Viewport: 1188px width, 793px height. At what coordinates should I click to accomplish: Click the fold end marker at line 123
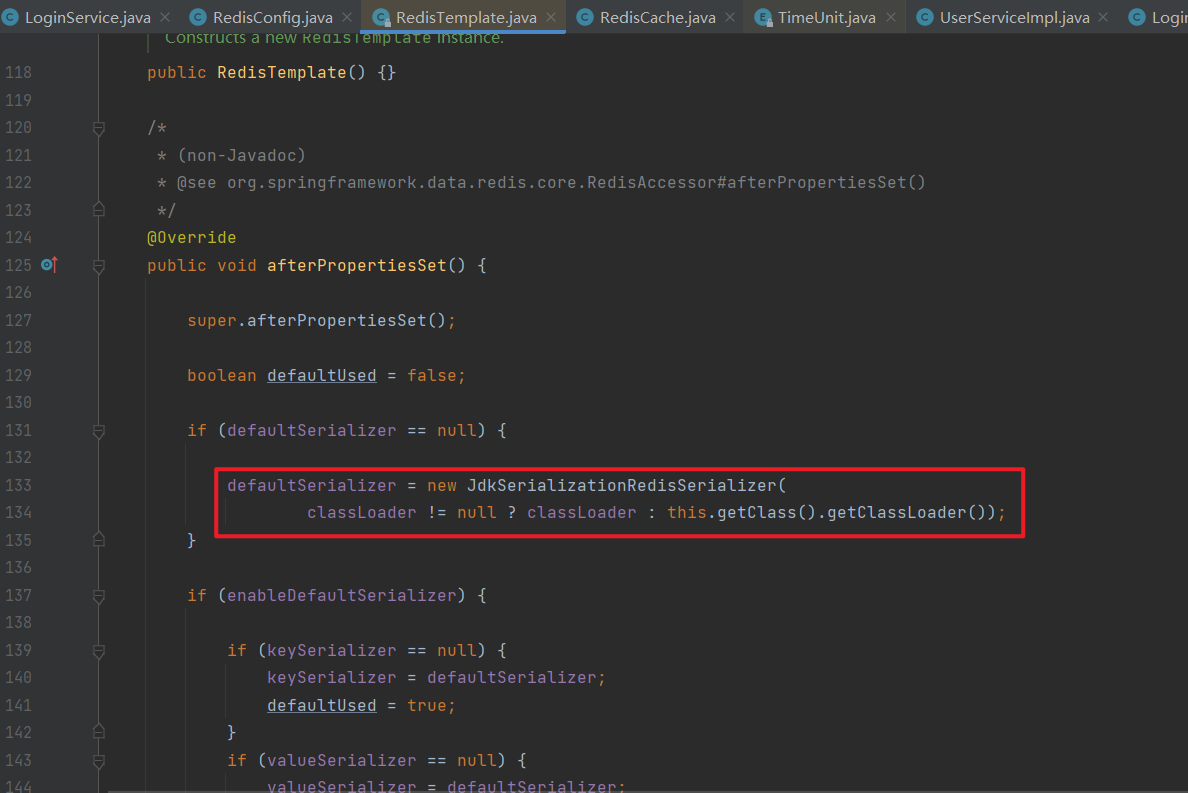coord(98,209)
